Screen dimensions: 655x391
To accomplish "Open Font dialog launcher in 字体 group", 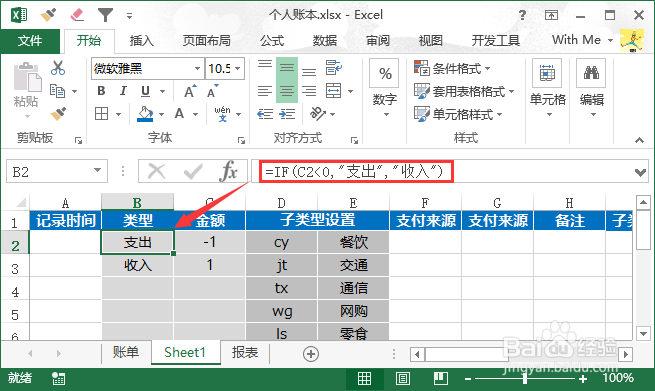I will [241, 141].
